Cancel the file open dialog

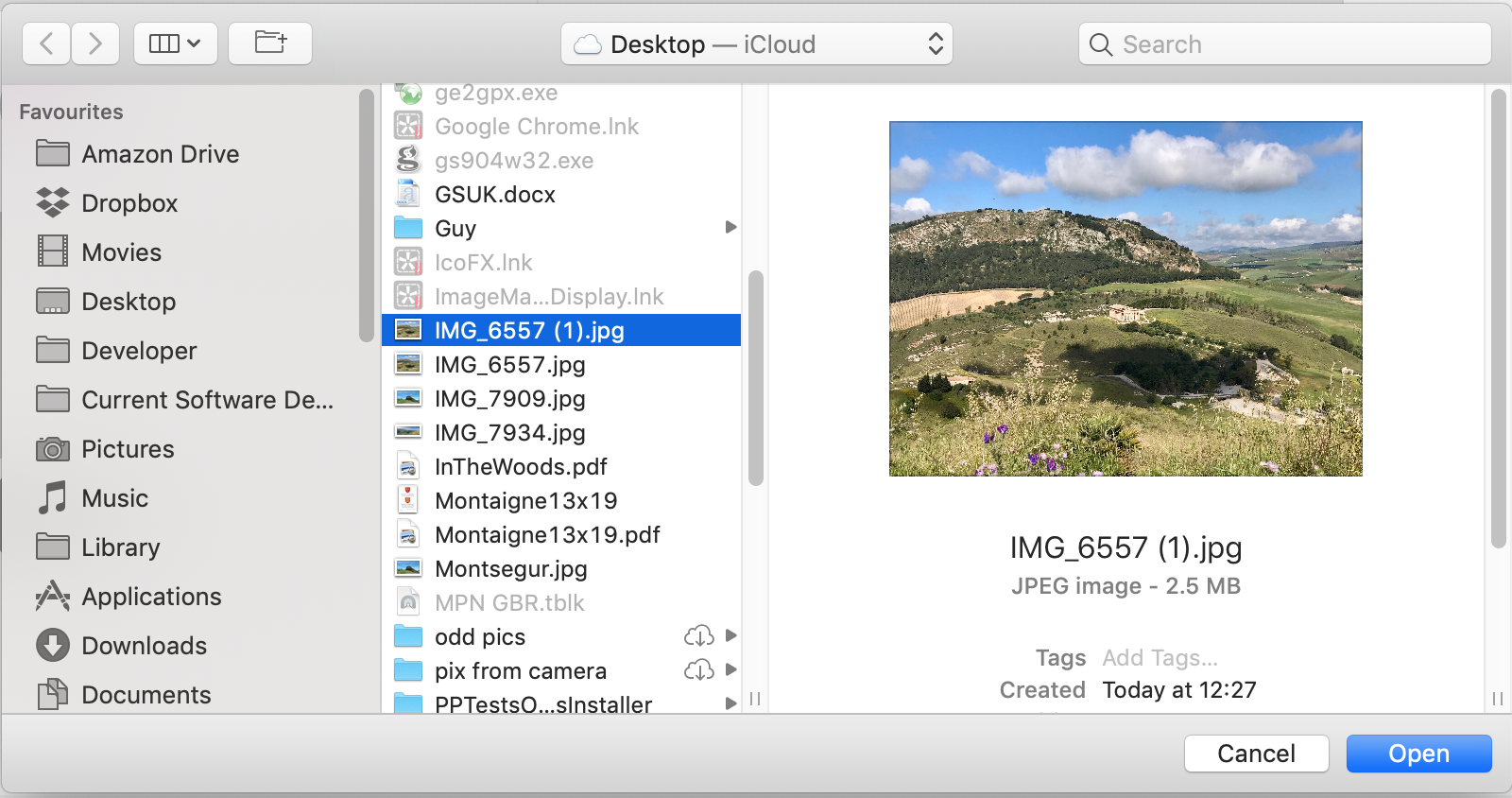1257,754
